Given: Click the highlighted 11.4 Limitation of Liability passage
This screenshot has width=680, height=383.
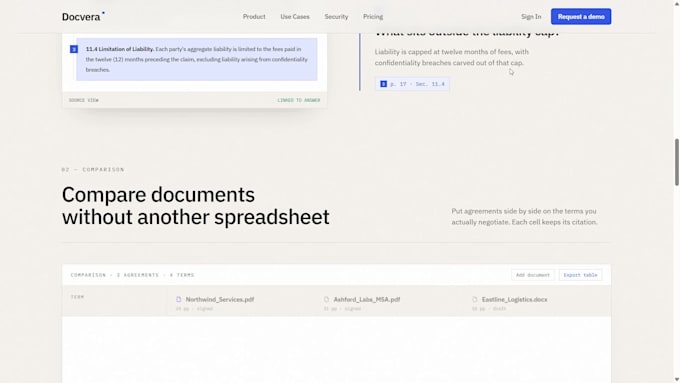Looking at the screenshot, I should click(x=197, y=59).
